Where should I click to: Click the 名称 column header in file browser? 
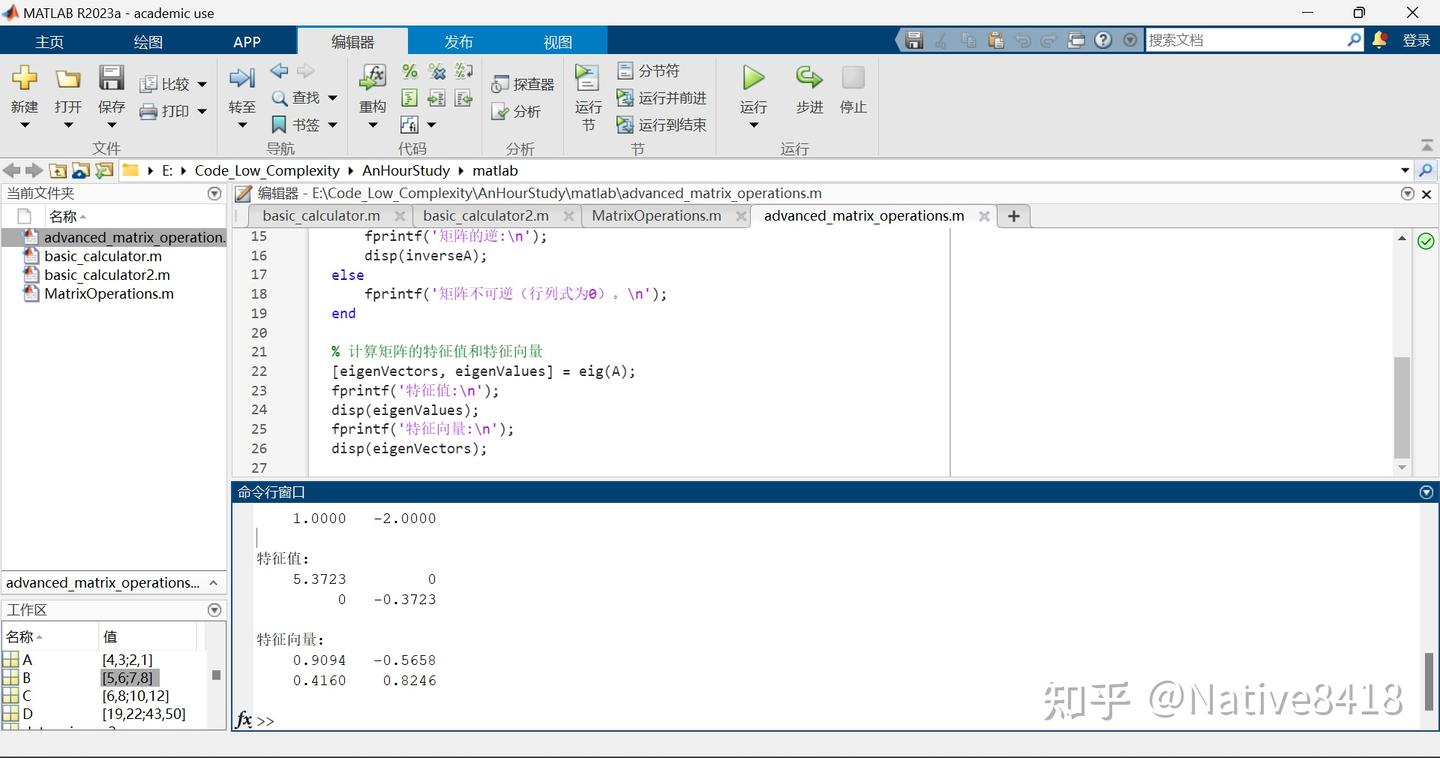click(x=62, y=217)
